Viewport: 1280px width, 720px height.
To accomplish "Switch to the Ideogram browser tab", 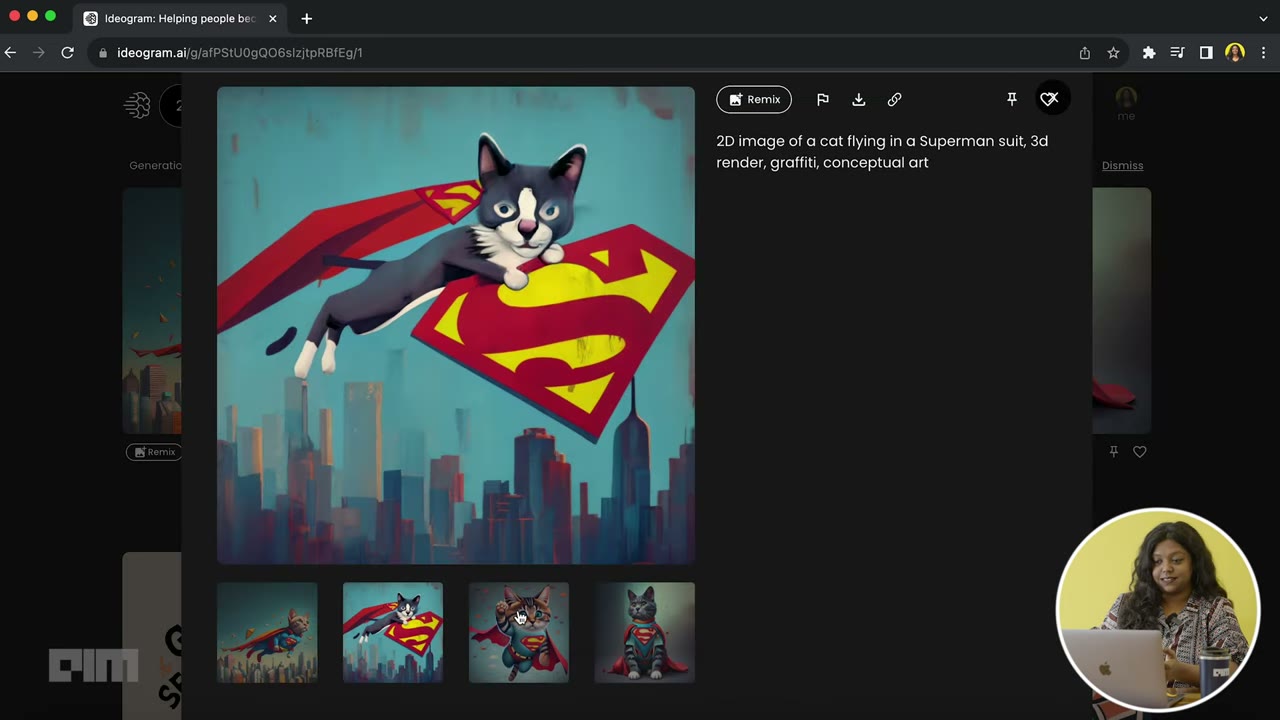I will [x=180, y=19].
